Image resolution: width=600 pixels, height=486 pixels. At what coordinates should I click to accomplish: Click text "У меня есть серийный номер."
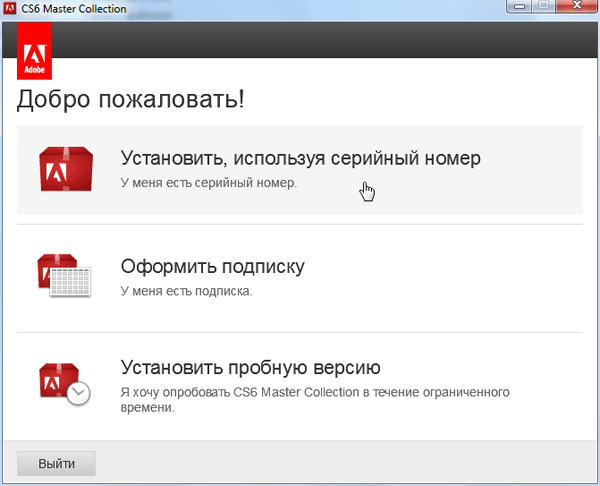(209, 183)
